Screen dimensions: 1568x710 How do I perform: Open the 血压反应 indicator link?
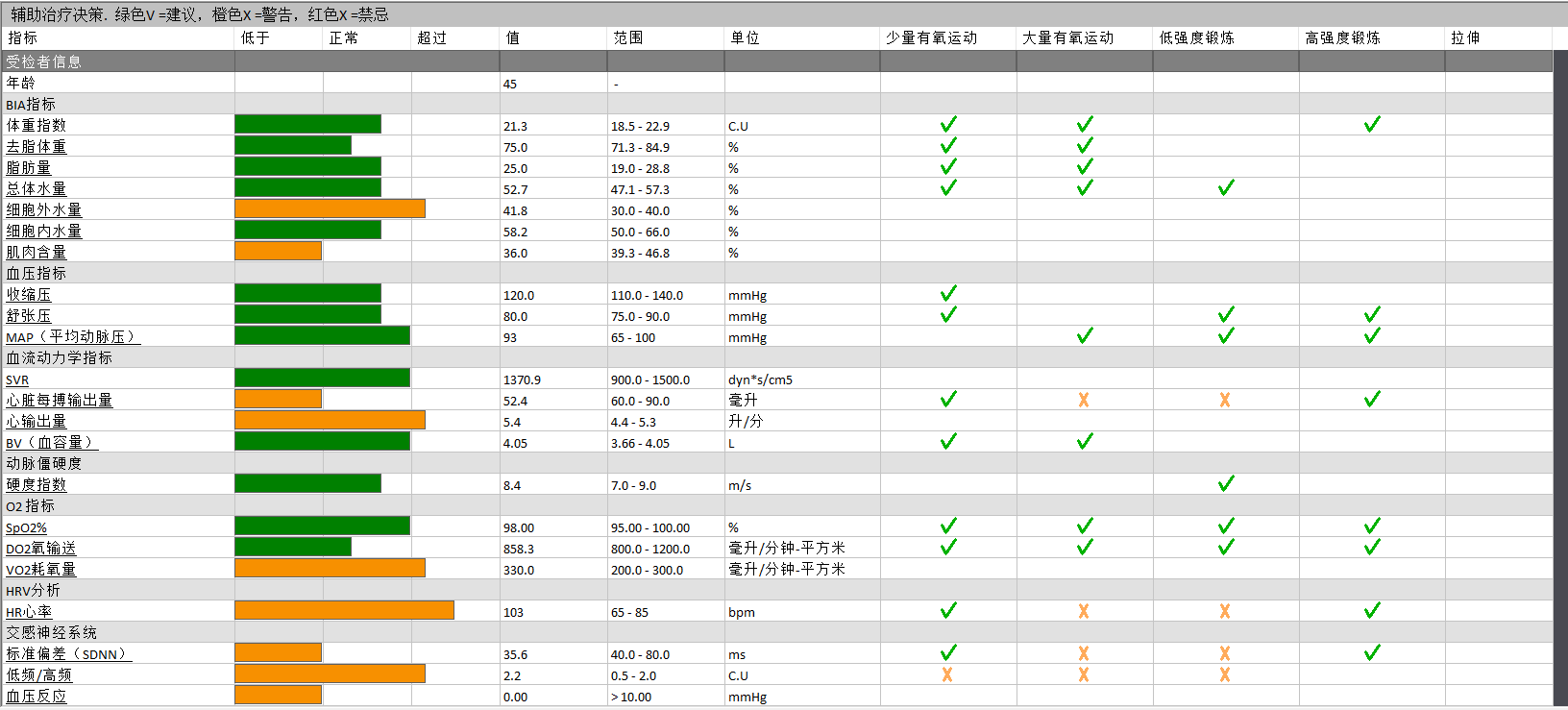pos(37,696)
